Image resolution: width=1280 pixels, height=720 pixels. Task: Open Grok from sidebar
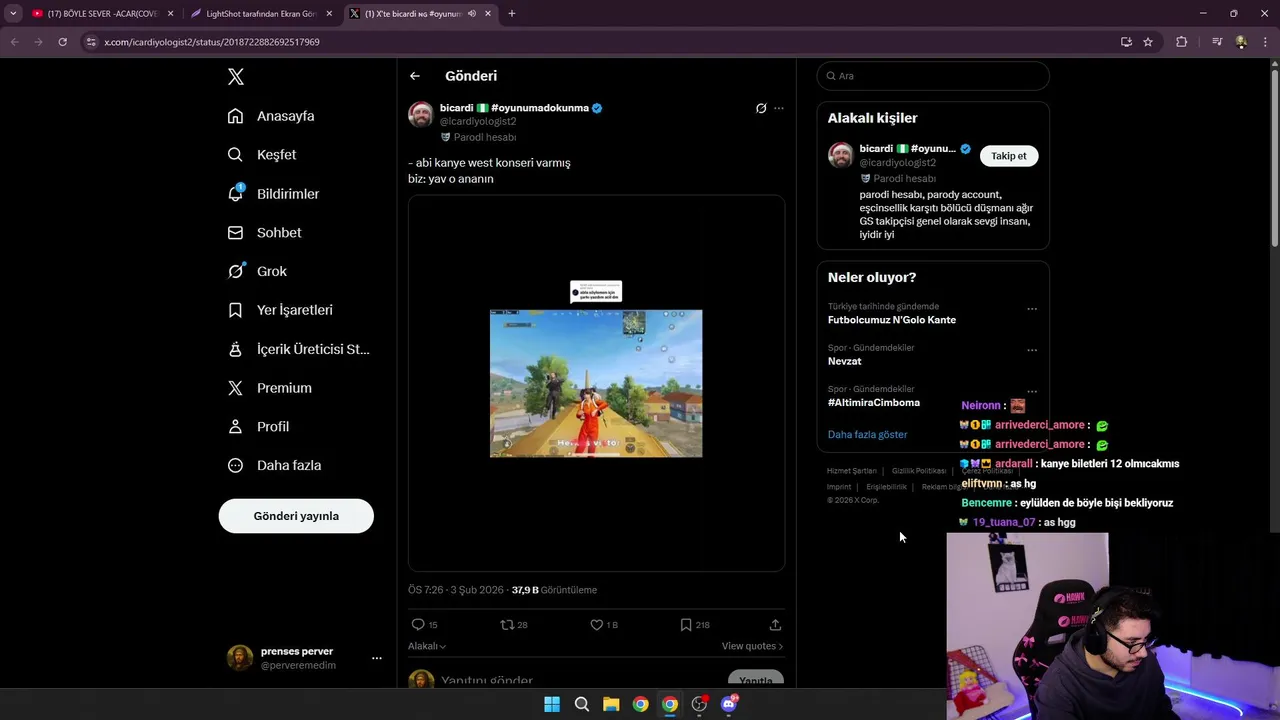coord(257,271)
